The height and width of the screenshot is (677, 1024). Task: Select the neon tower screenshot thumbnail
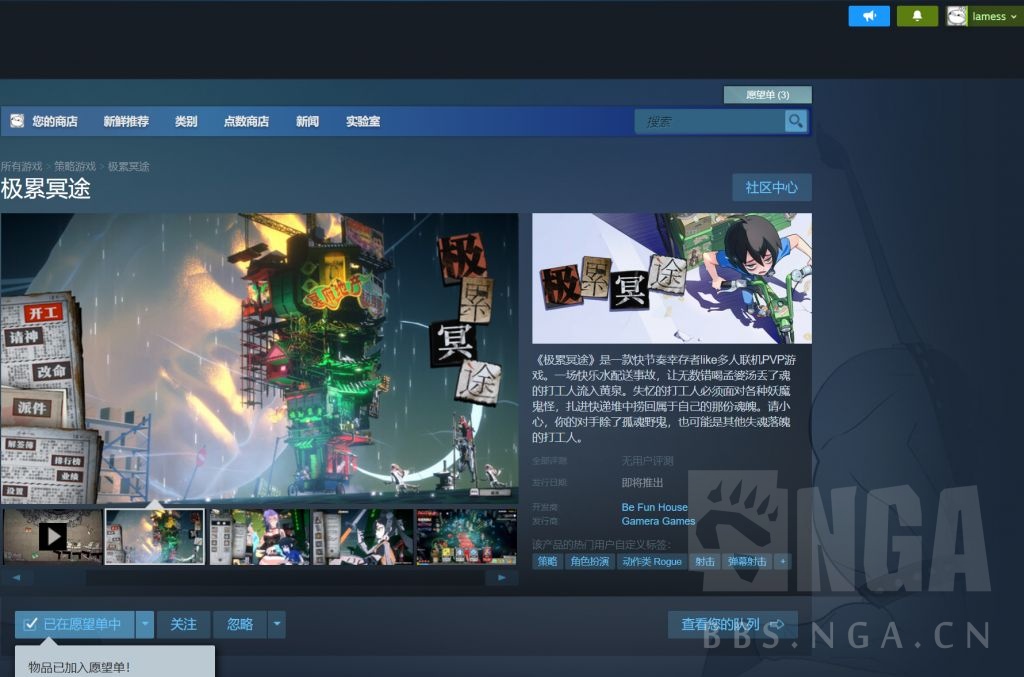pos(155,537)
